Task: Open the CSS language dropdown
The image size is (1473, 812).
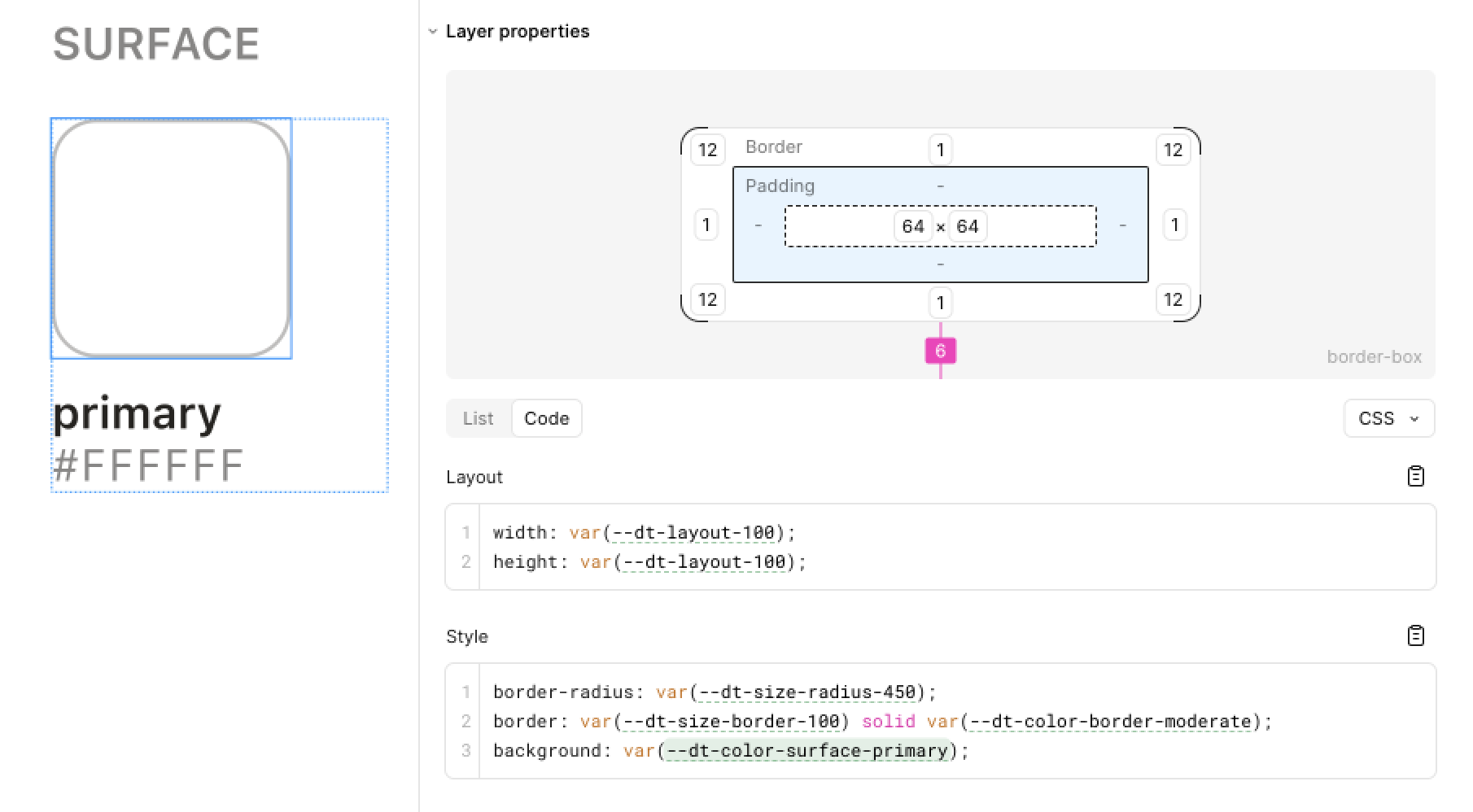Action: tap(1388, 418)
